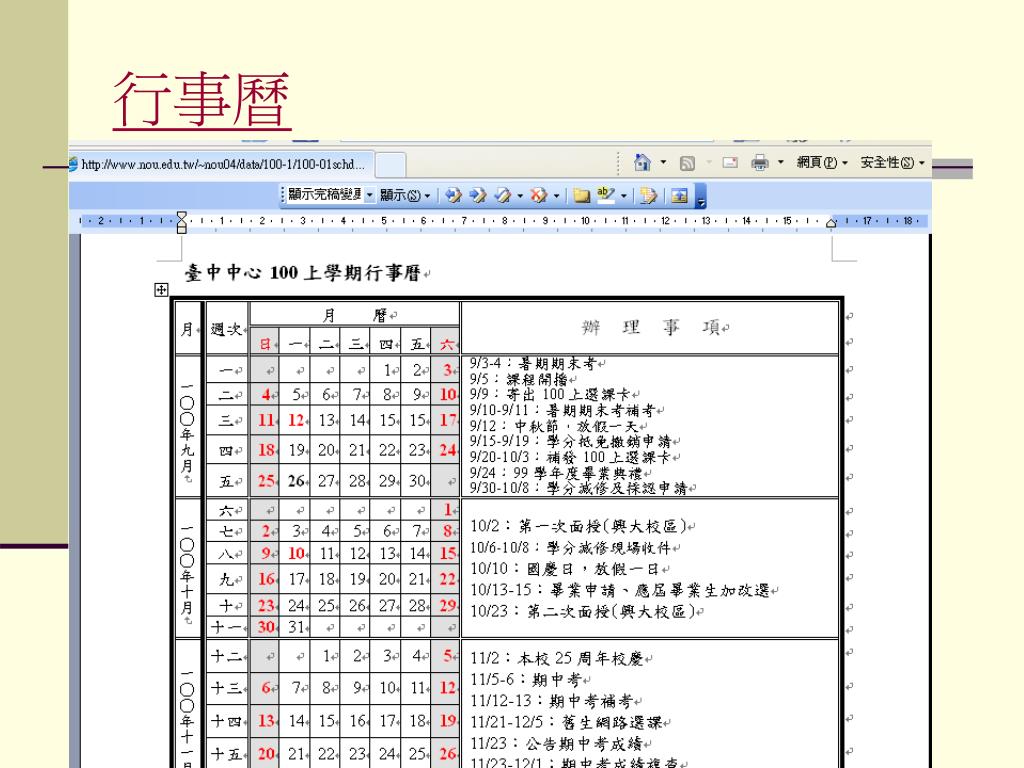Expand the Home button dropdown arrow
This screenshot has height=768, width=1024.
(664, 162)
